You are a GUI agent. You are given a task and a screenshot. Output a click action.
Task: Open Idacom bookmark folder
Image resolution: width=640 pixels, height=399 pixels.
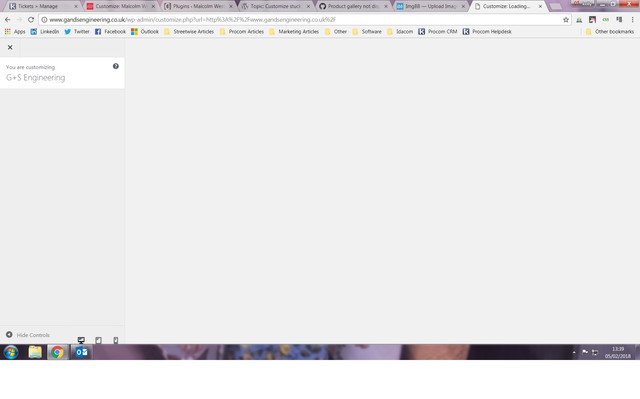(x=400, y=31)
